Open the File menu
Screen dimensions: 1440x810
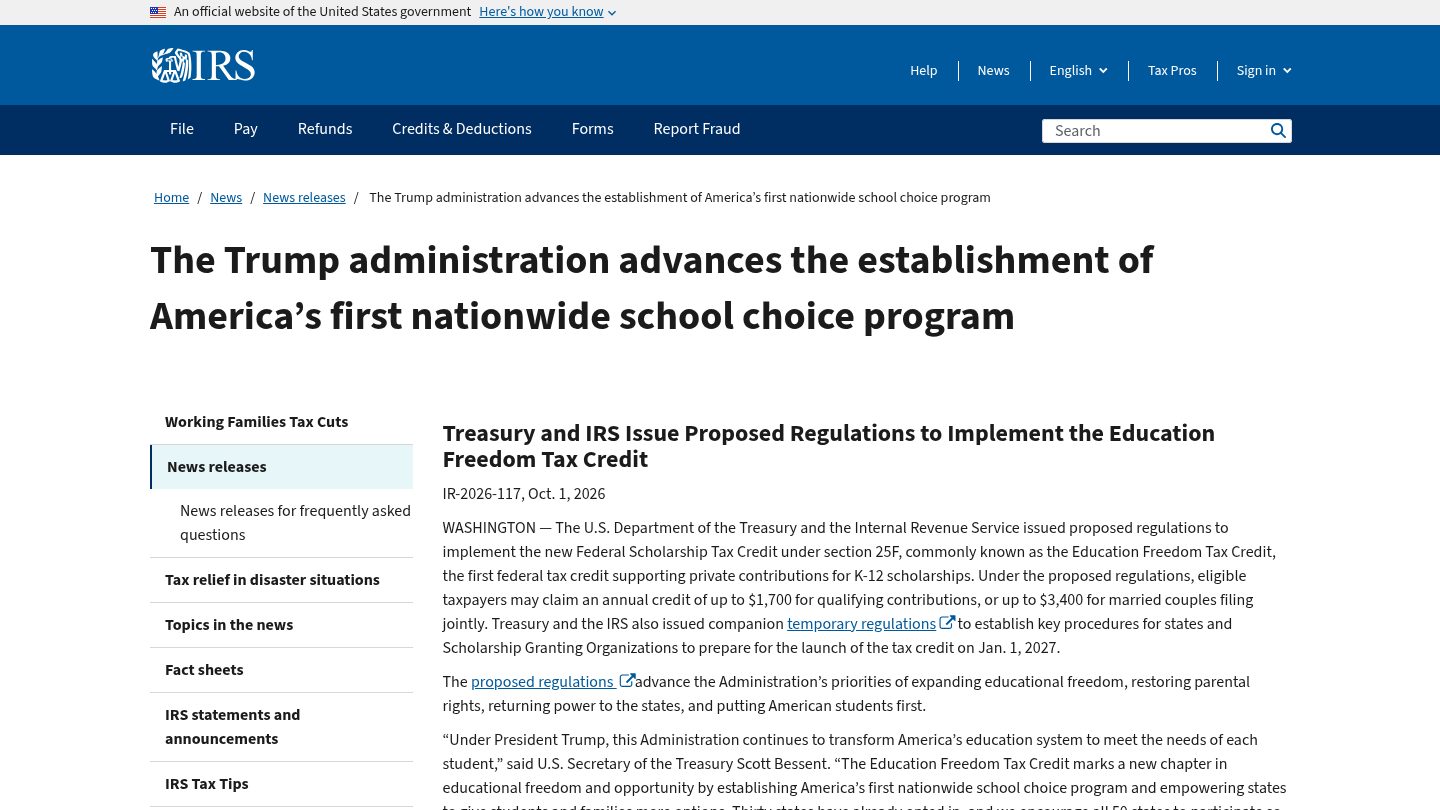pyautogui.click(x=182, y=129)
